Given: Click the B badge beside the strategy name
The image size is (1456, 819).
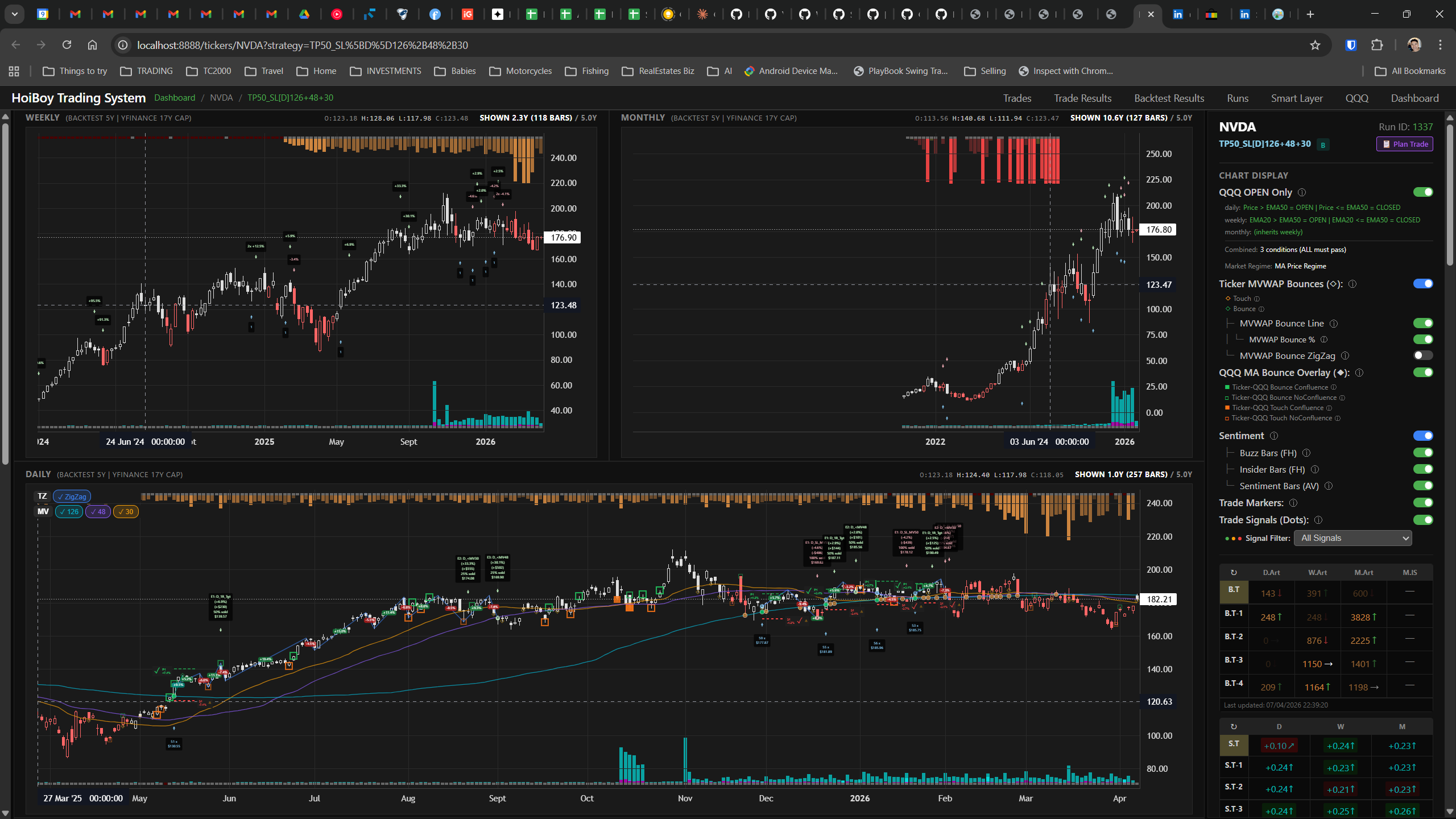Looking at the screenshot, I should (1323, 145).
